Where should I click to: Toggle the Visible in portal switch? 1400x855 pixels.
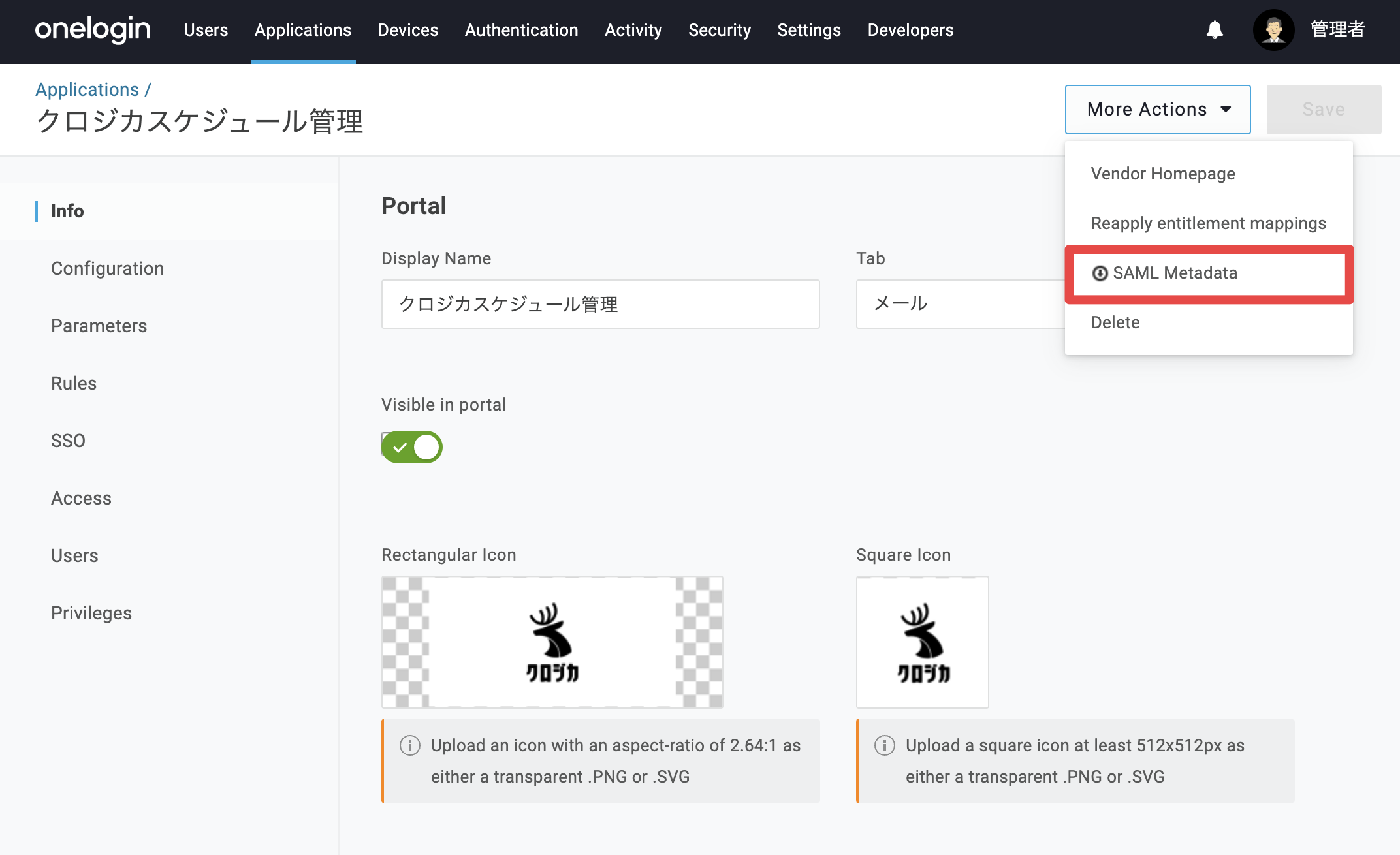tap(412, 447)
